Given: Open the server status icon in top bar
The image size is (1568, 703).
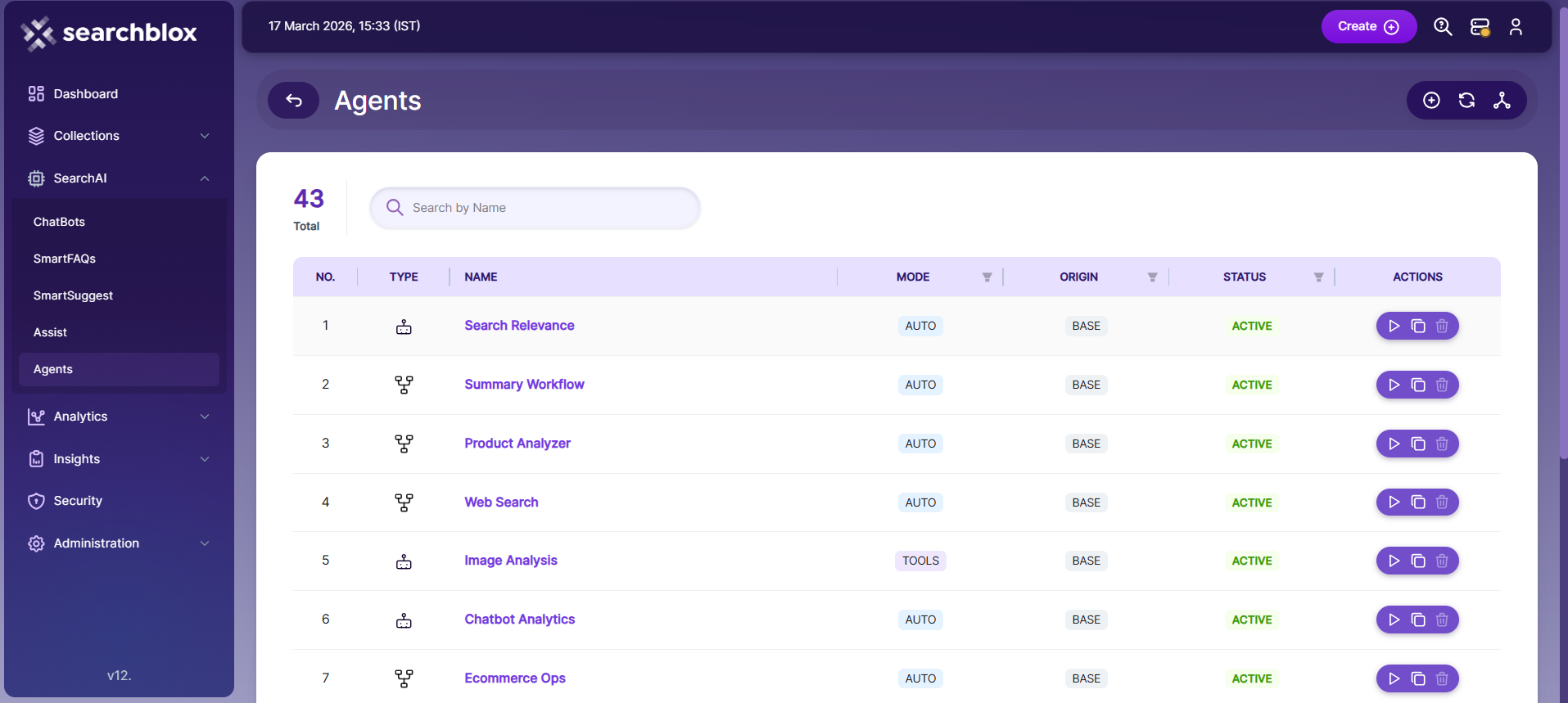Looking at the screenshot, I should [x=1480, y=27].
